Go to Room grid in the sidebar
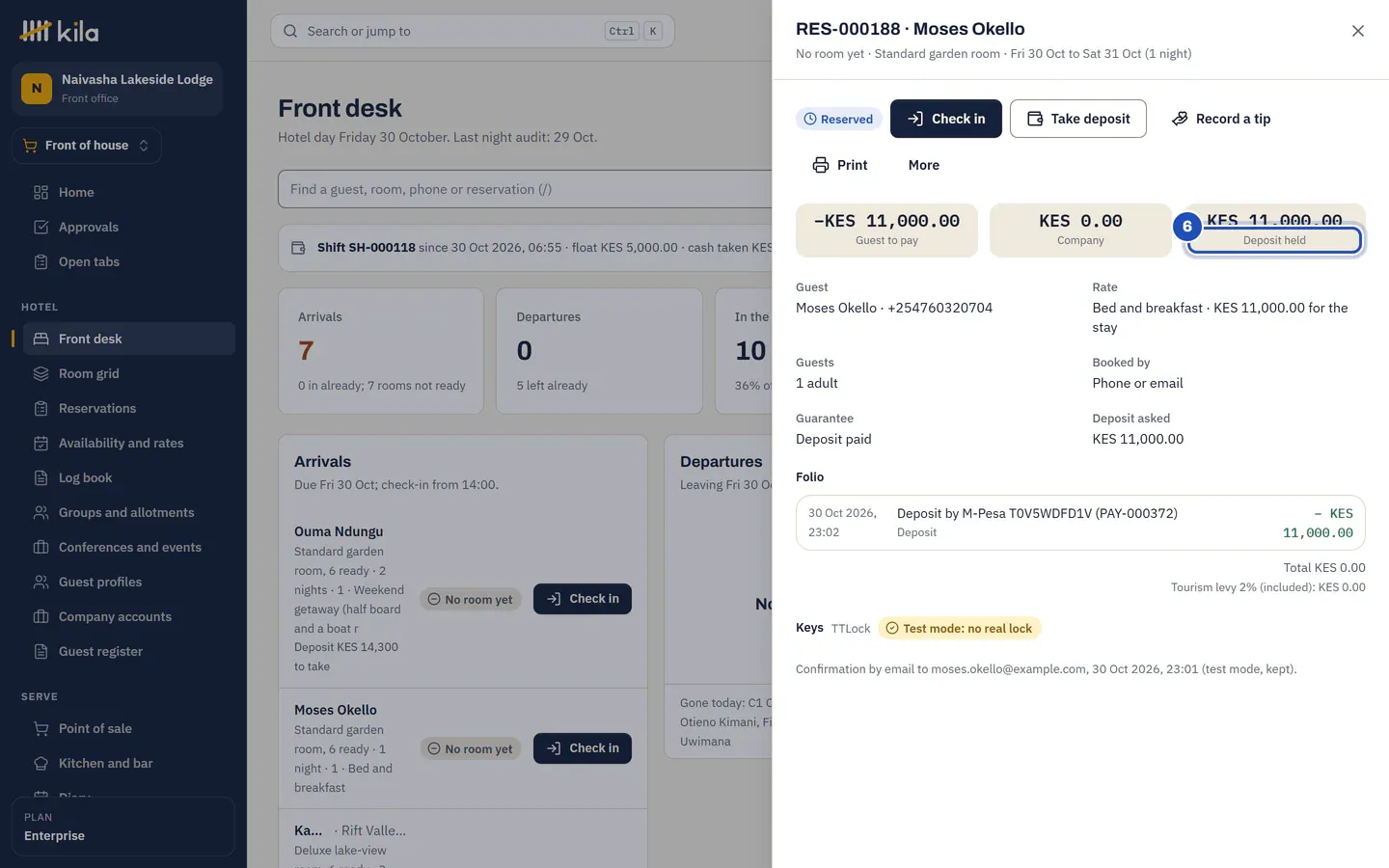The image size is (1389, 868). click(x=129, y=373)
